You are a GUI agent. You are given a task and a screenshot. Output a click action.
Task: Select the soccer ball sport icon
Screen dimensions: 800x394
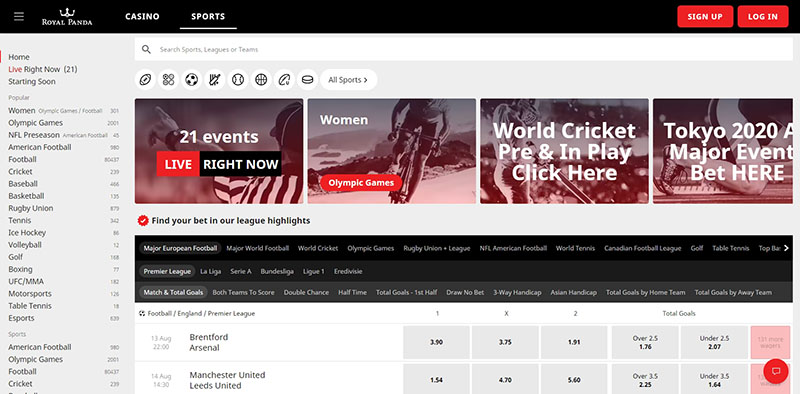[192, 80]
